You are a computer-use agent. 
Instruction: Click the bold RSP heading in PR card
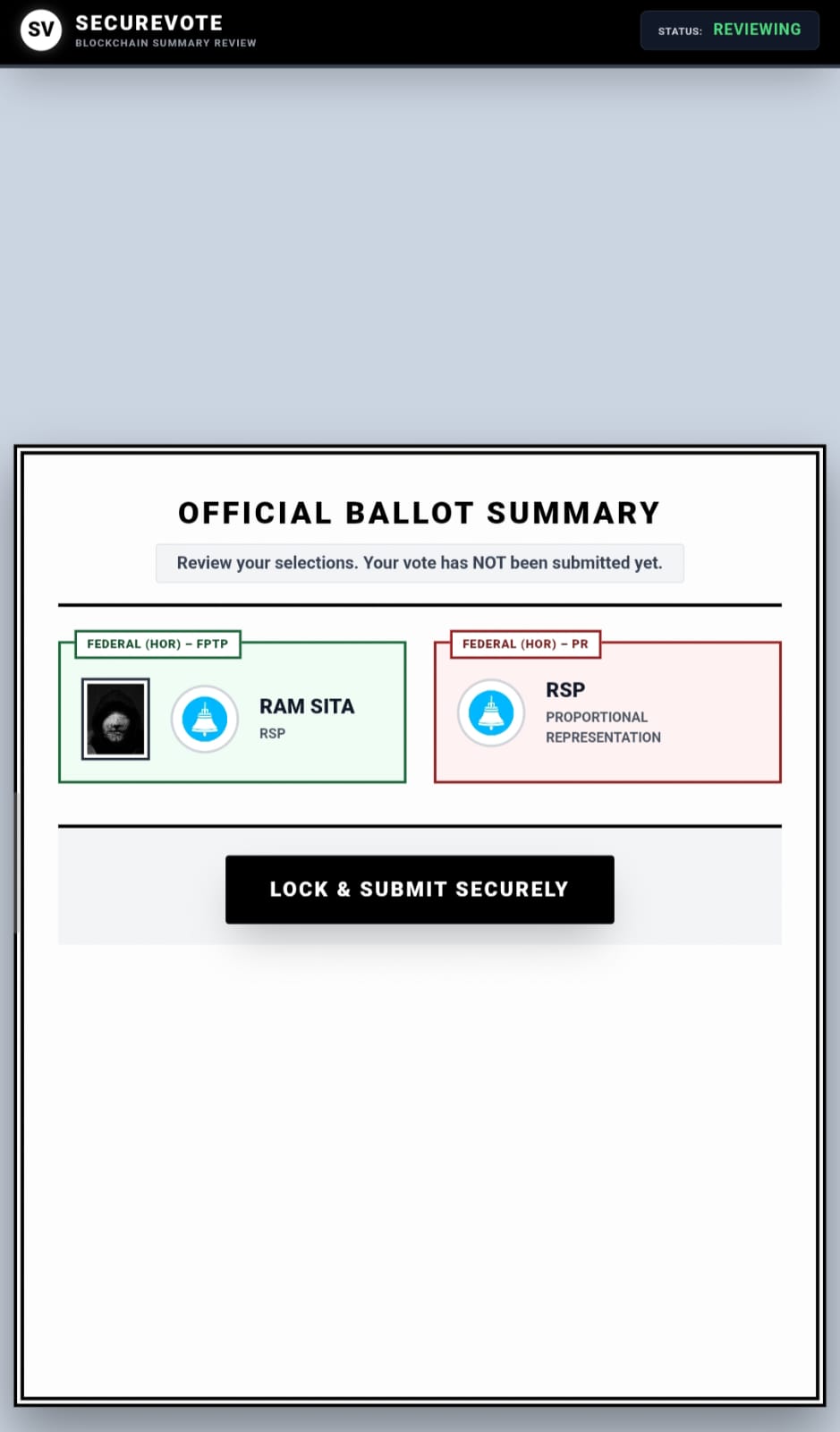(x=565, y=690)
